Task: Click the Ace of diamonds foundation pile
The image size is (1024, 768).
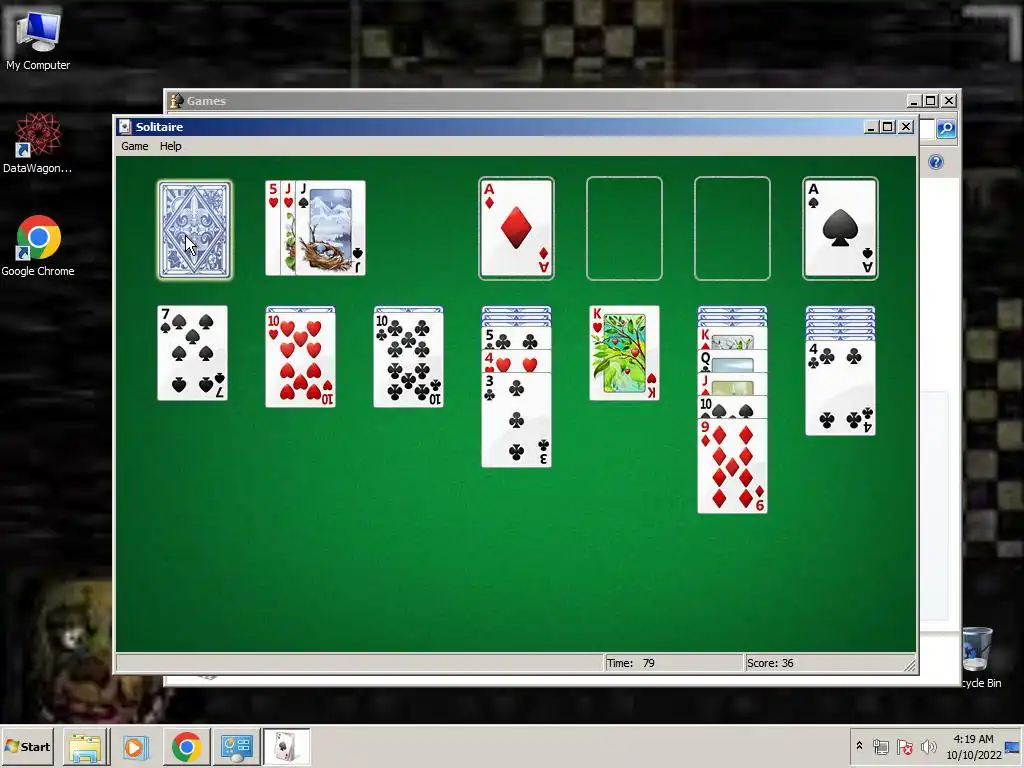Action: point(516,228)
